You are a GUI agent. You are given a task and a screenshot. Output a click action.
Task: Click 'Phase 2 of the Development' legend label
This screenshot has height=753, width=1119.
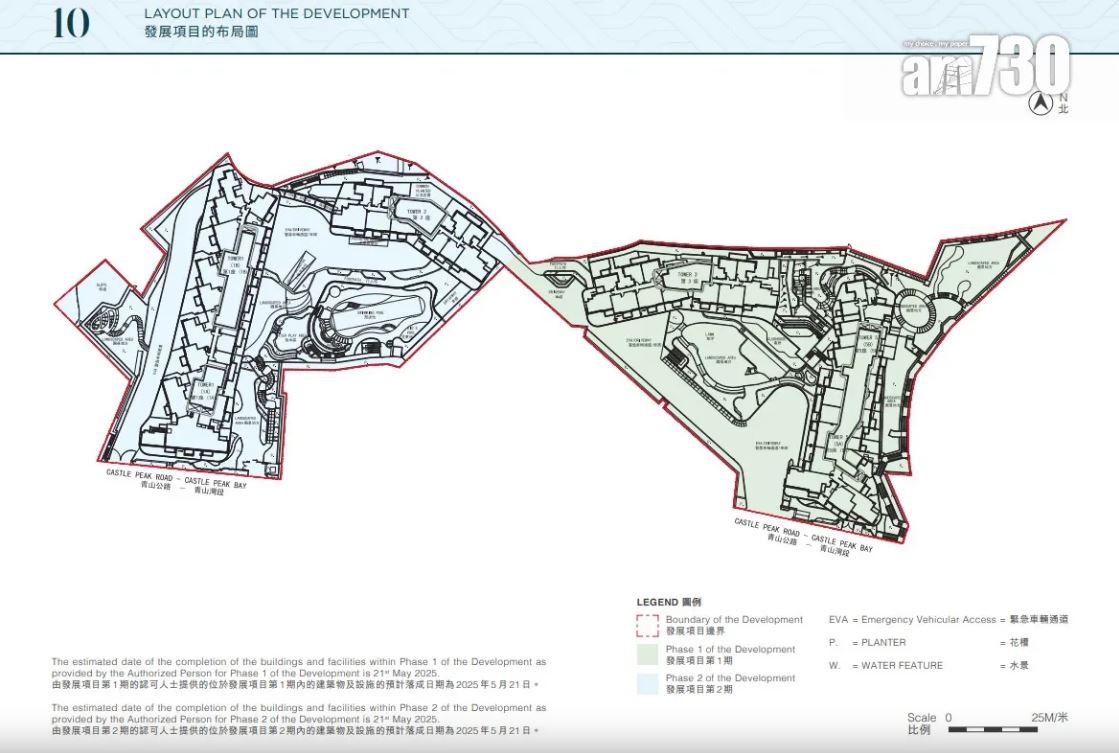(730, 678)
